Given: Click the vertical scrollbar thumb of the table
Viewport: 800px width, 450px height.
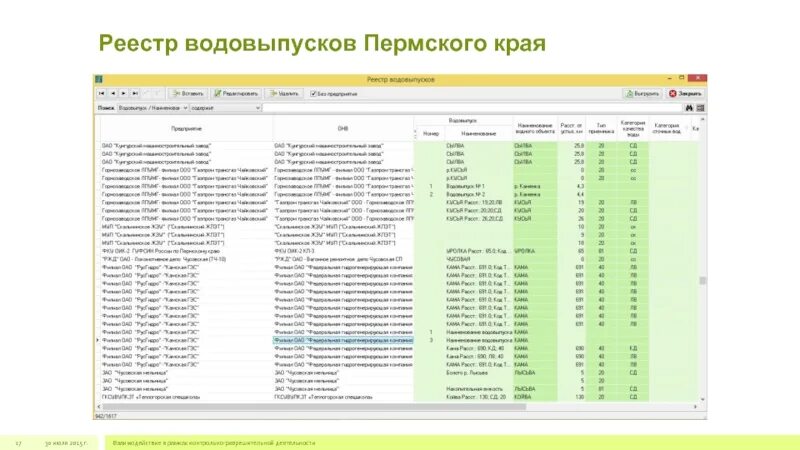Looking at the screenshot, I should pyautogui.click(x=703, y=281).
